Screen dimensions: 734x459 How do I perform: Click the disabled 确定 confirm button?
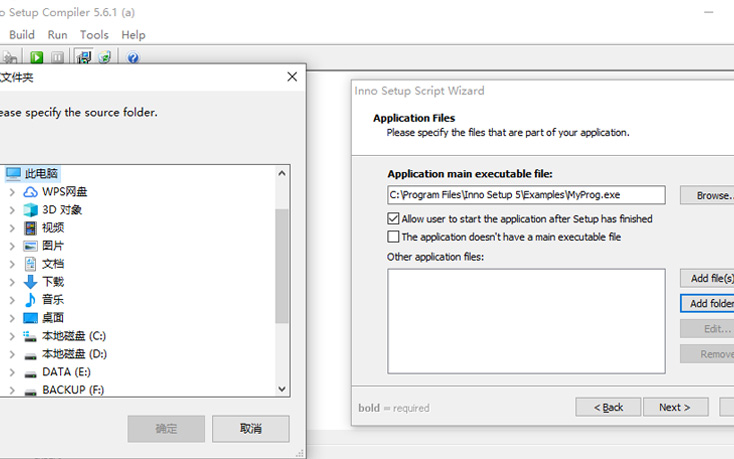click(166, 429)
